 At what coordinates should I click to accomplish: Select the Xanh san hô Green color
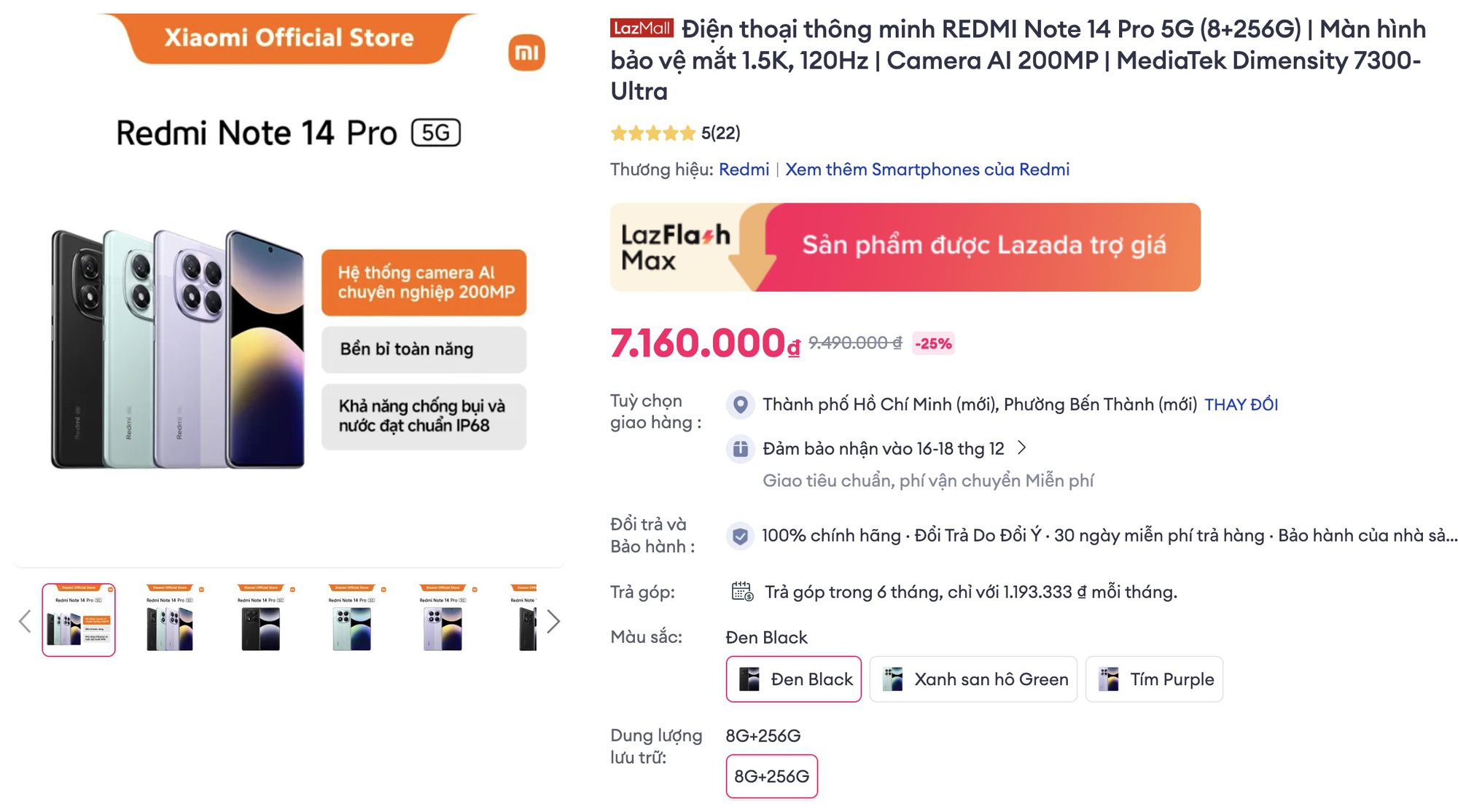coord(973,679)
